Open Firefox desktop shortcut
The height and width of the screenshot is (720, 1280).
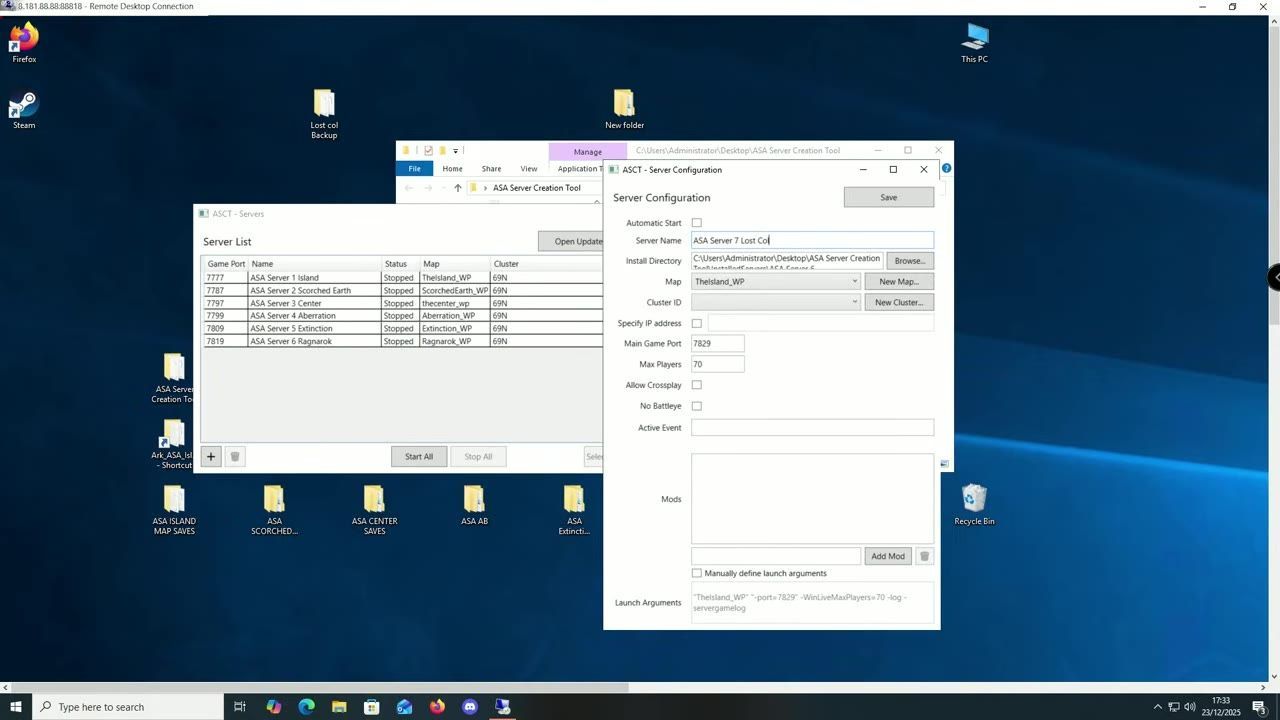coord(24,43)
